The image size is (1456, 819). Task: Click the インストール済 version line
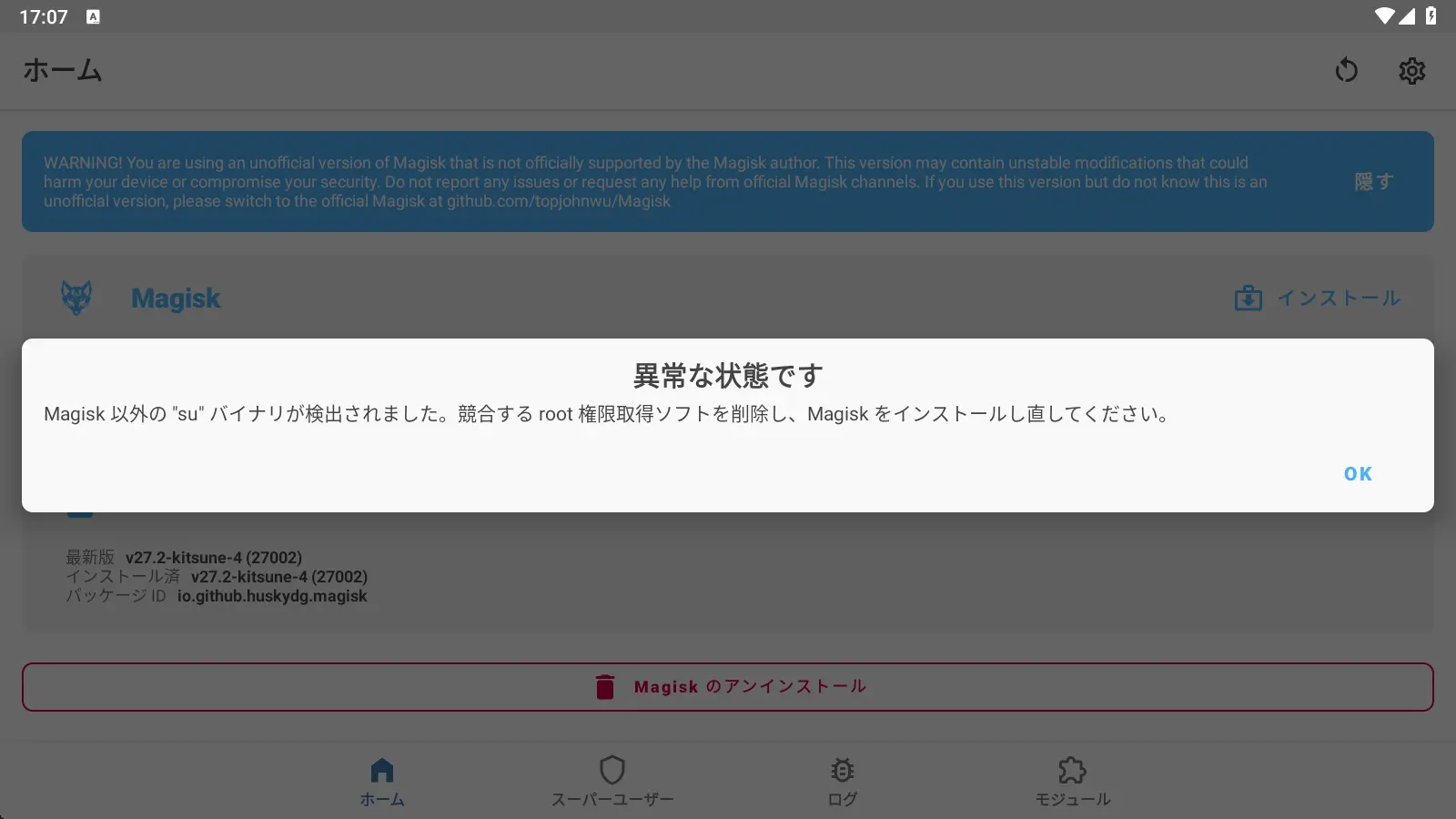tap(217, 576)
